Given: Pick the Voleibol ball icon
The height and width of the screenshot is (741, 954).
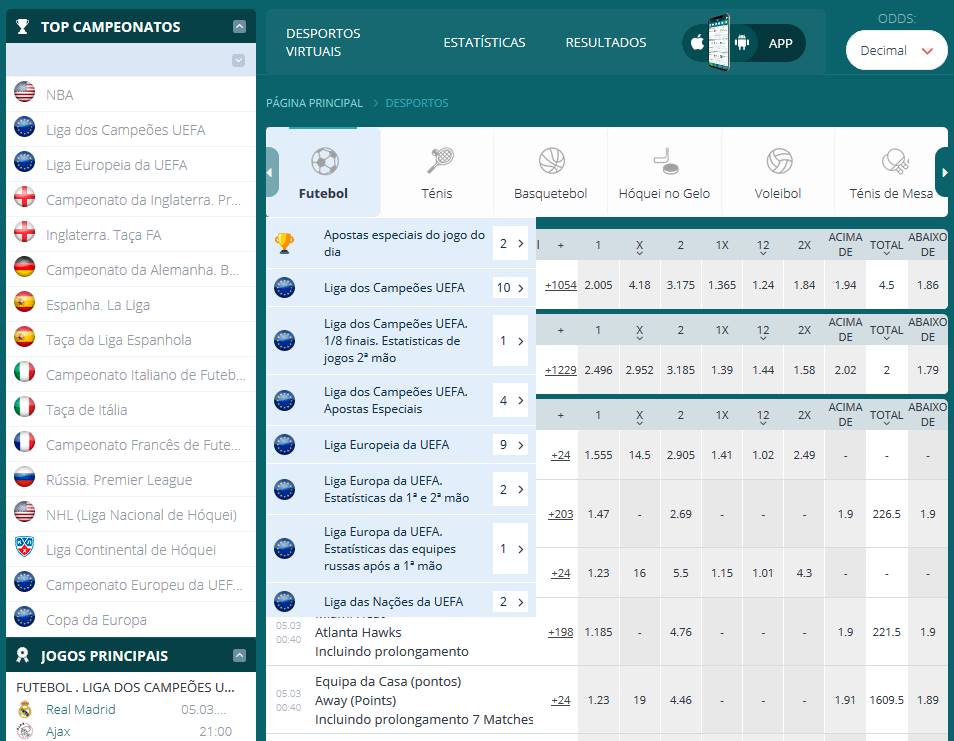Looking at the screenshot, I should 778,161.
